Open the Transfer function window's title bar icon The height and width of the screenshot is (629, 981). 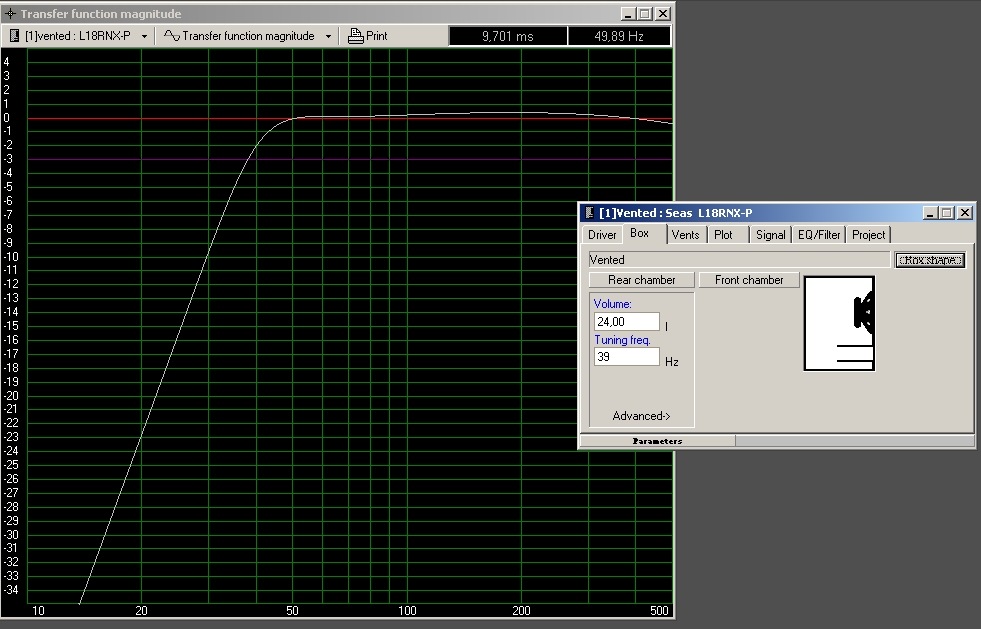pyautogui.click(x=10, y=14)
